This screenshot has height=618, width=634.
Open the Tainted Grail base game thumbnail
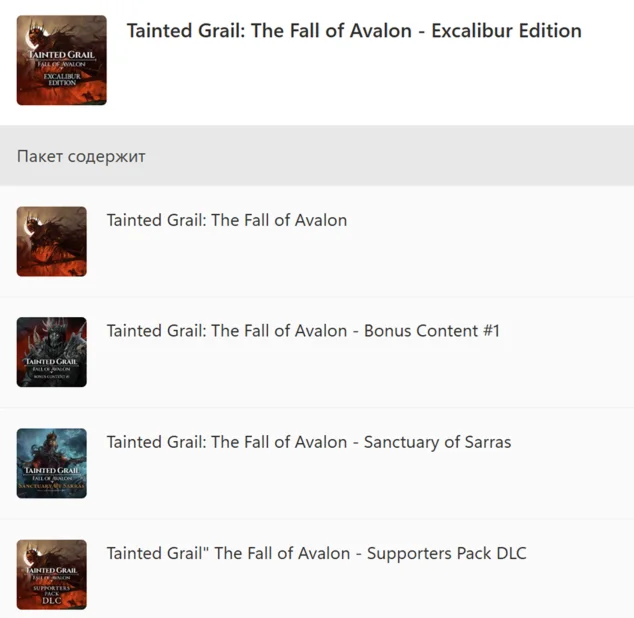51,241
